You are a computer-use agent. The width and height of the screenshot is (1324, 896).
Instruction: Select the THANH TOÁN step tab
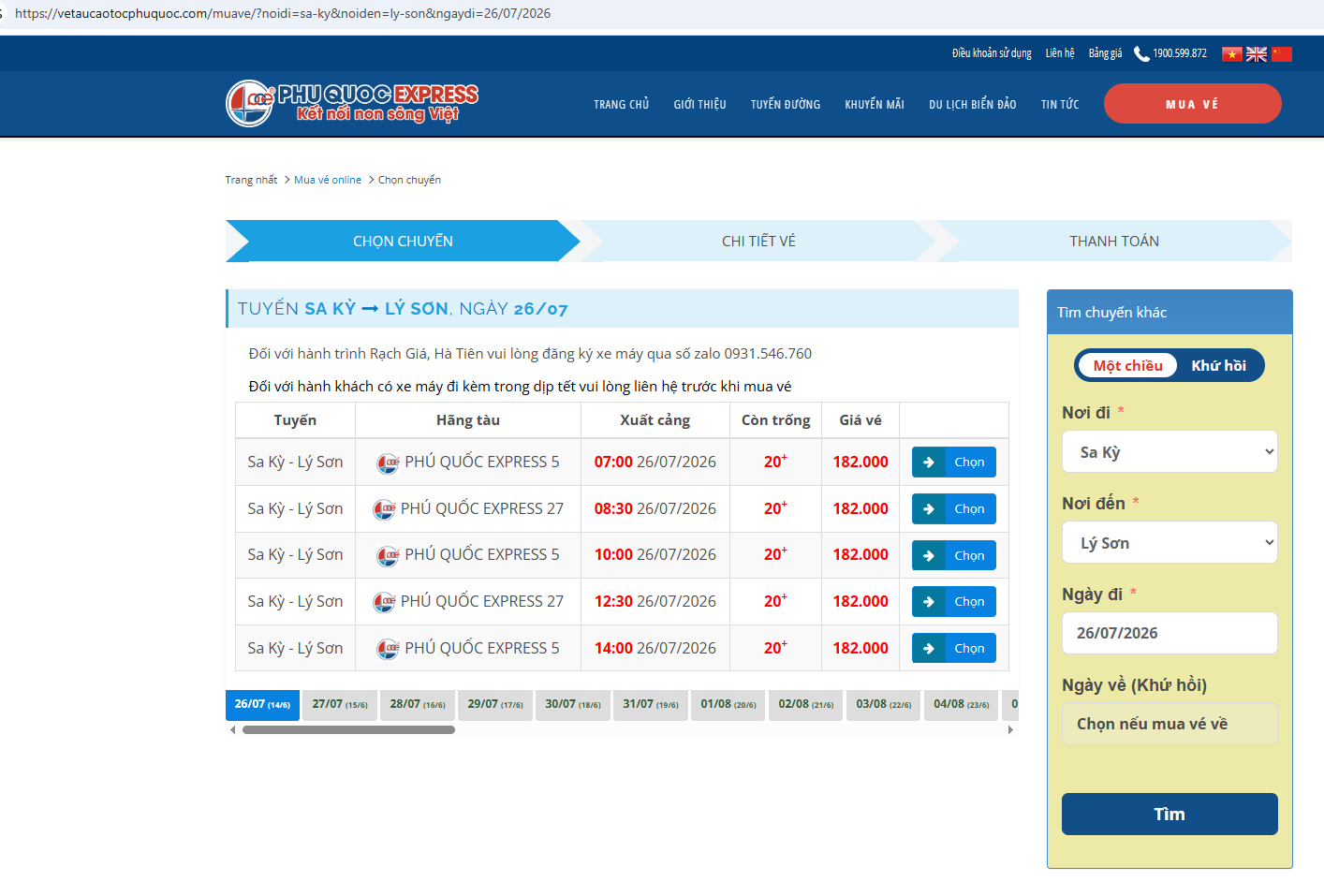(1114, 241)
